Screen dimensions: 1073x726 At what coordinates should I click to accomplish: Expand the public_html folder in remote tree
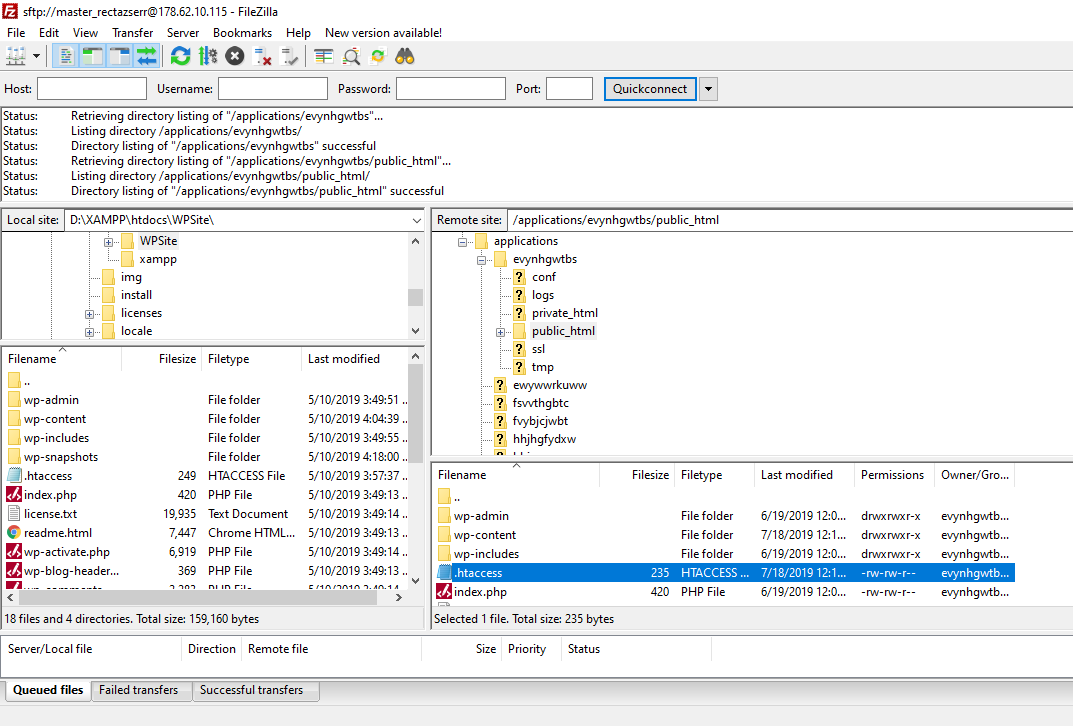[501, 332]
